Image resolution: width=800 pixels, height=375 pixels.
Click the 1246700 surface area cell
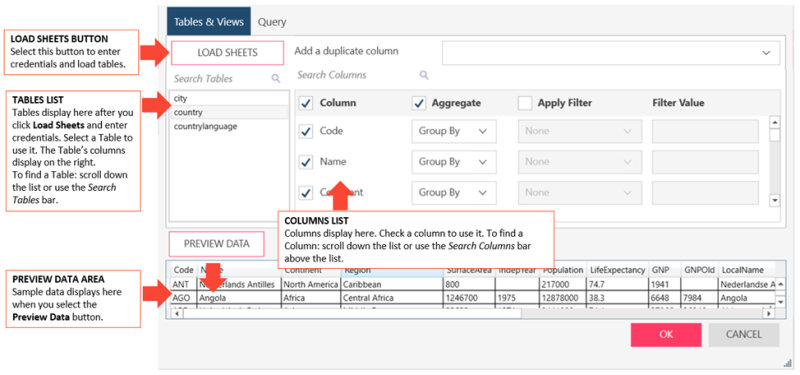(469, 297)
